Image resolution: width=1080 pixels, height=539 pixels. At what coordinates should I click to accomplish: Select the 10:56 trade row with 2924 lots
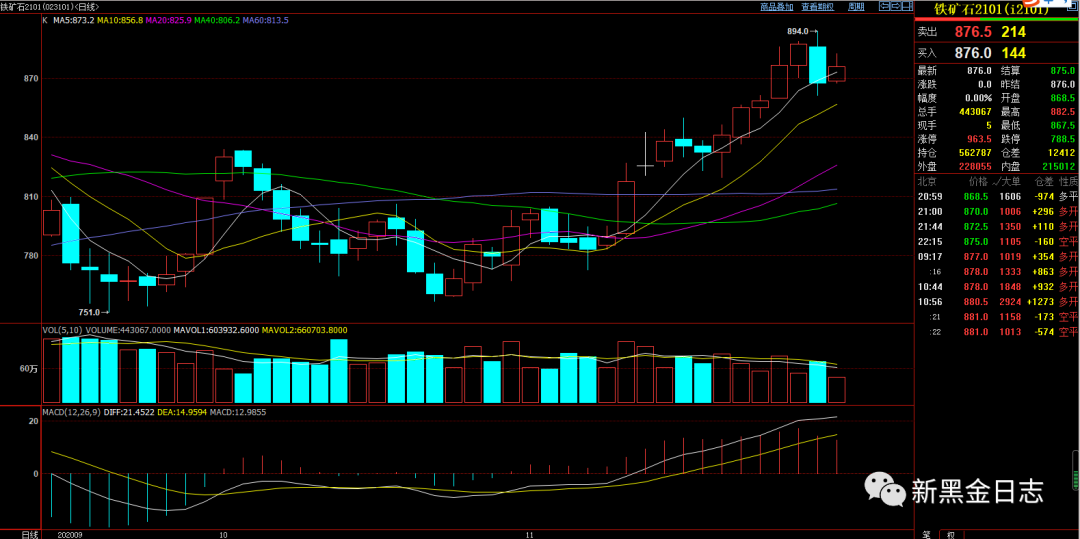(x=997, y=302)
